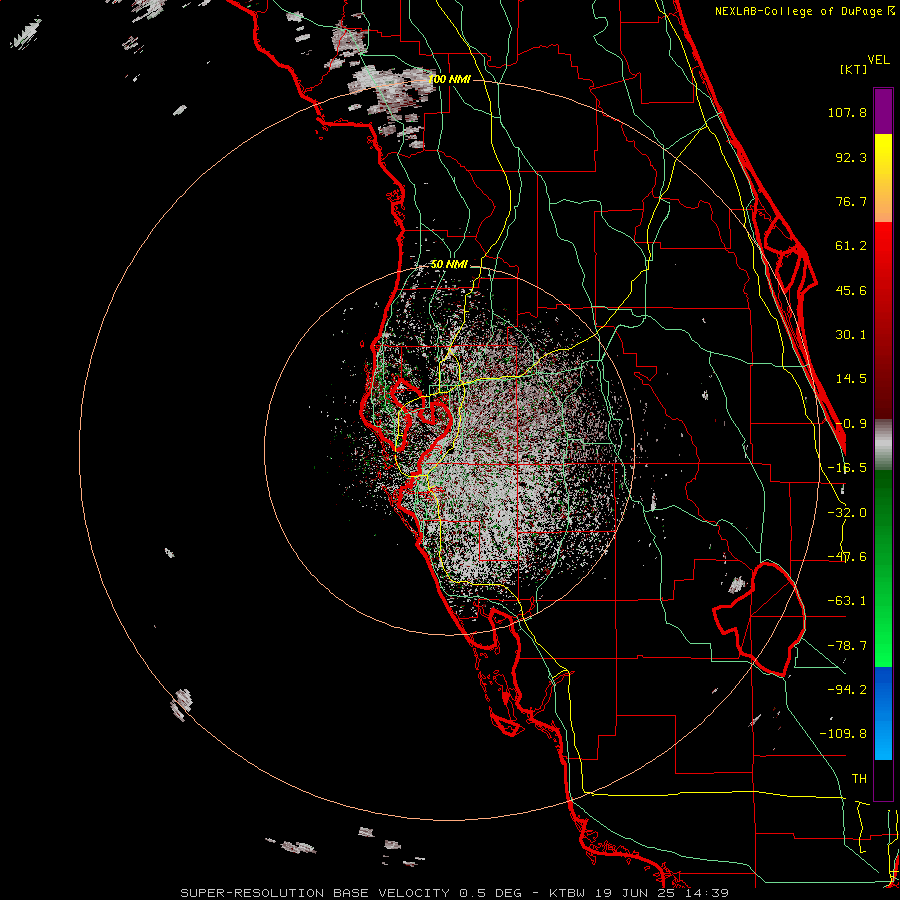Click the -0.9 value on velocity scale

coord(851,424)
